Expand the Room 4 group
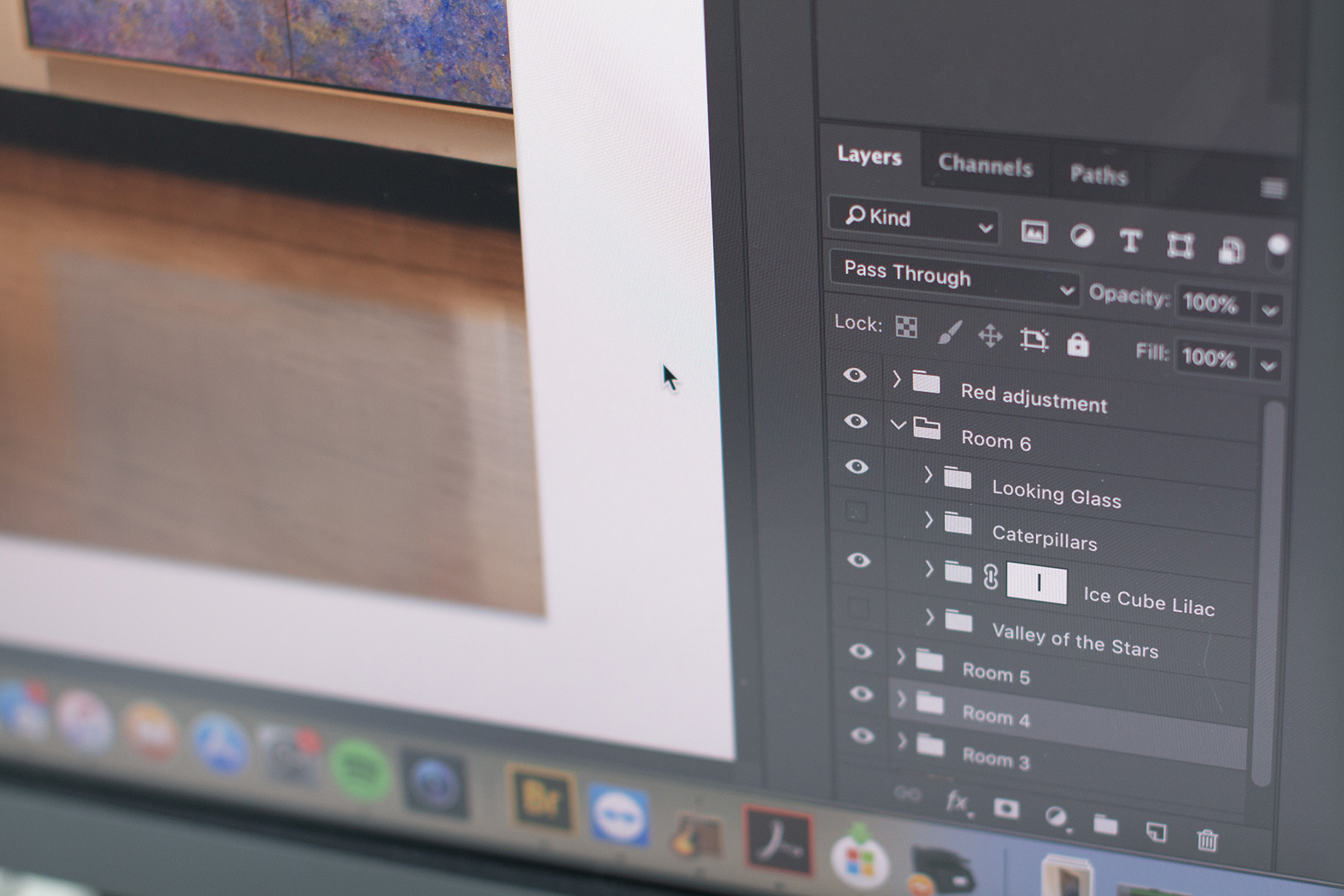The width and height of the screenshot is (1344, 896). (901, 699)
